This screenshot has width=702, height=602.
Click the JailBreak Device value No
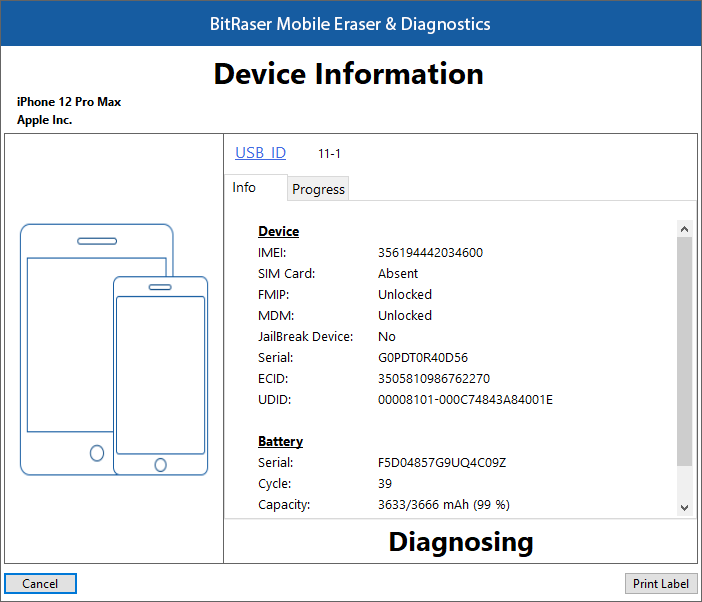[387, 337]
